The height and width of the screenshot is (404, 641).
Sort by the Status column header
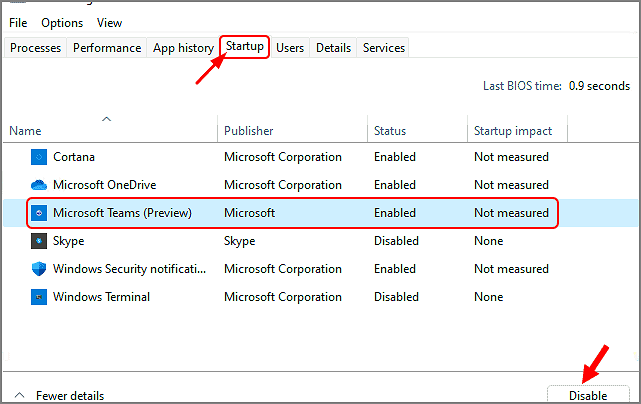coord(390,131)
